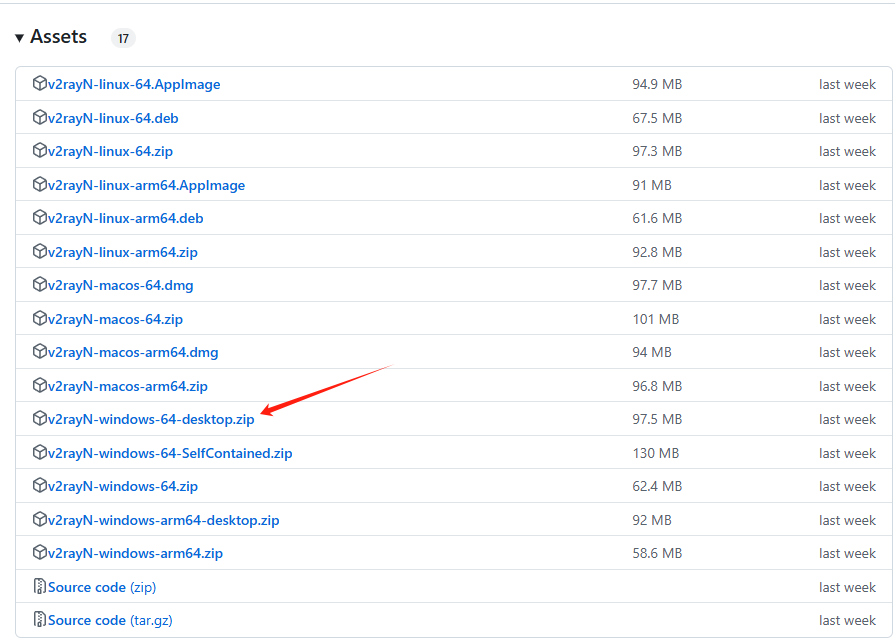Click the package icon beside v2rayN-linux-arm64.AppImage
This screenshot has width=895, height=643.
pos(39,184)
